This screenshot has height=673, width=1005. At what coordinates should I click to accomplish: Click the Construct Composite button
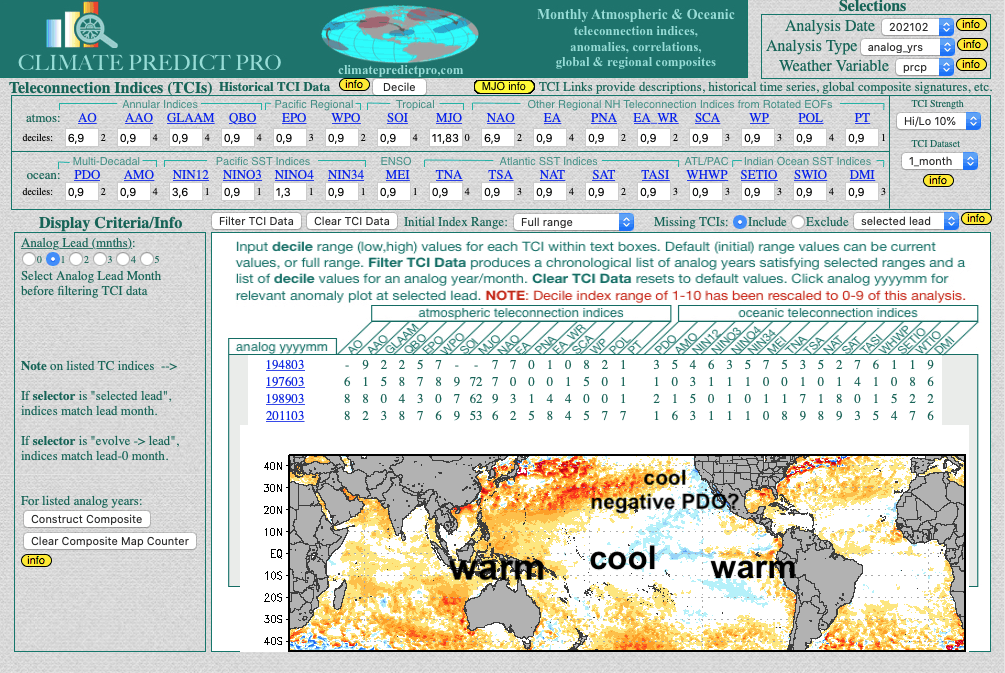(x=87, y=519)
